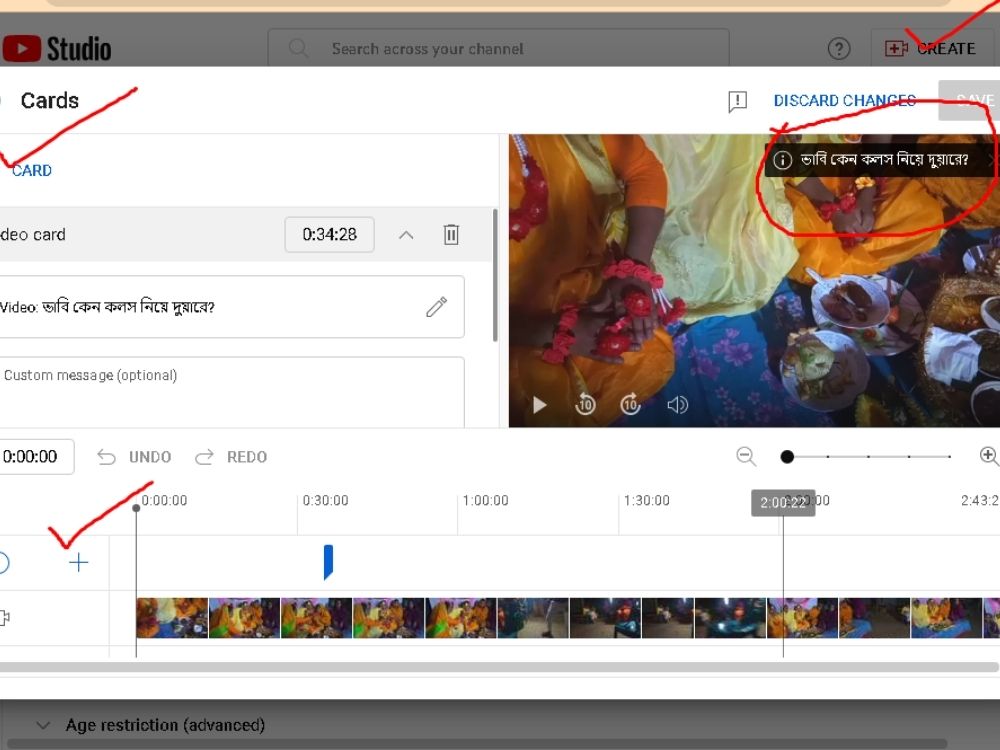Click the timeline zoom slider handle
This screenshot has height=750, width=1000.
coord(787,457)
